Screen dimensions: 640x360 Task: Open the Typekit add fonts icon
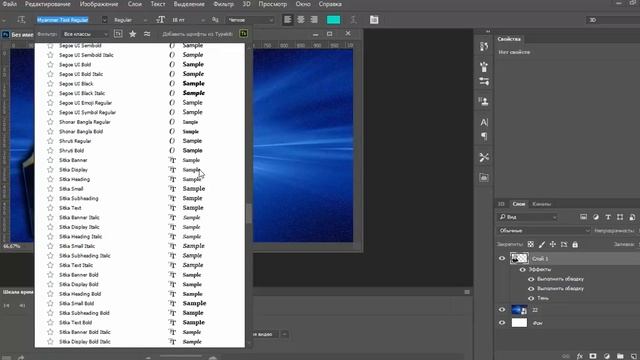pos(244,34)
